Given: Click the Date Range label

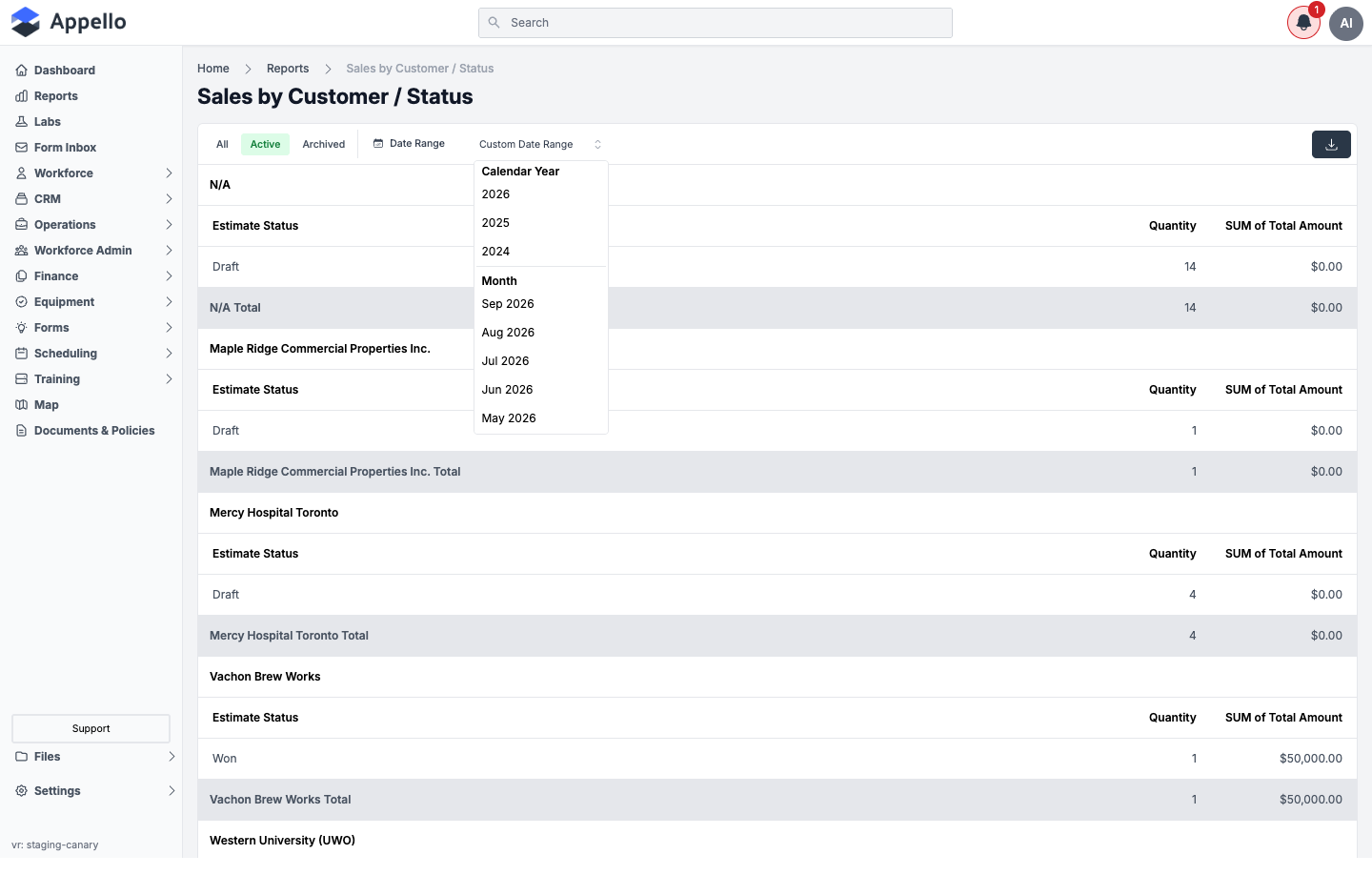Looking at the screenshot, I should tap(417, 144).
